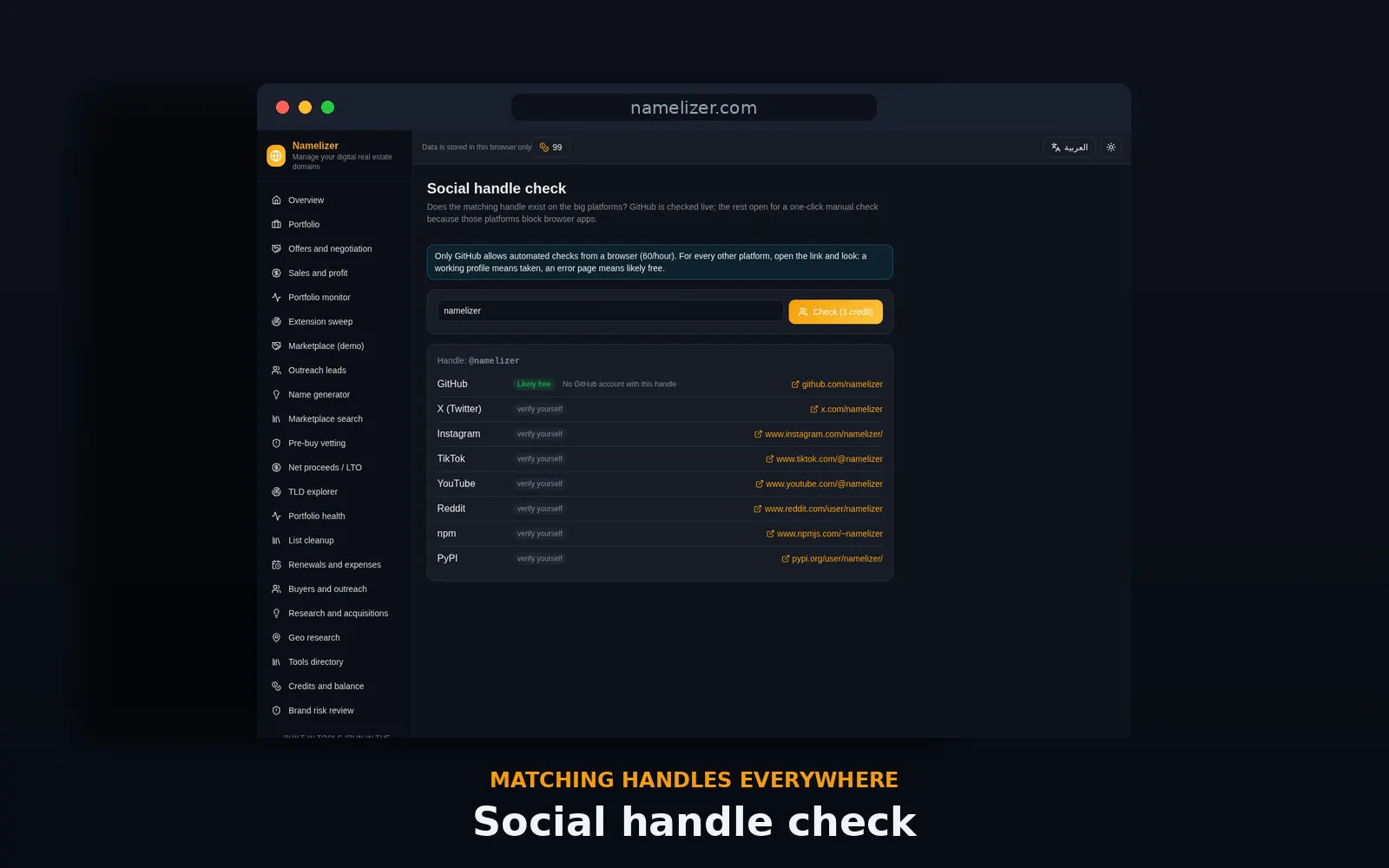Open the x.com/namelizer link
Screen dimensions: 1389x868
pos(846,410)
